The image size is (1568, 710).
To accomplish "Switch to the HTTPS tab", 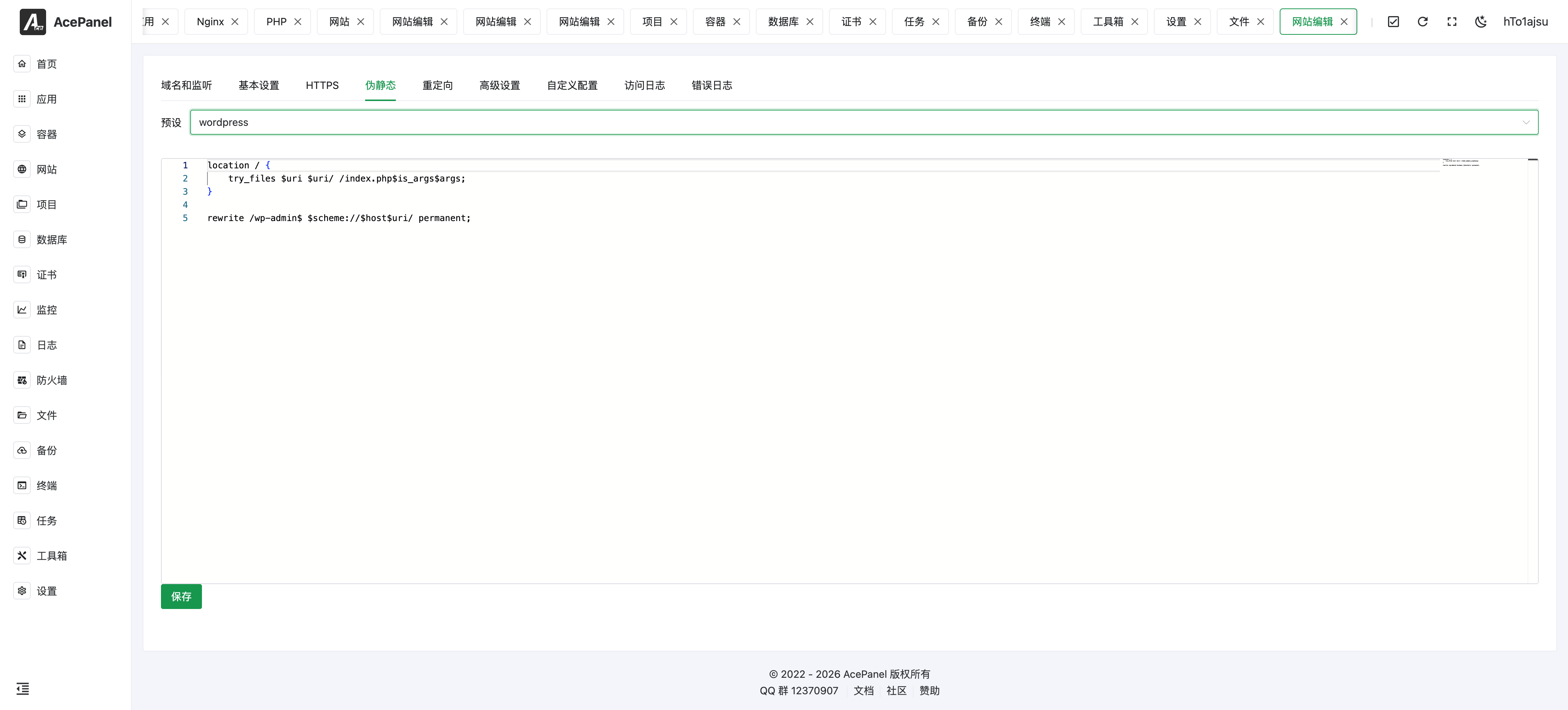I will tap(322, 85).
